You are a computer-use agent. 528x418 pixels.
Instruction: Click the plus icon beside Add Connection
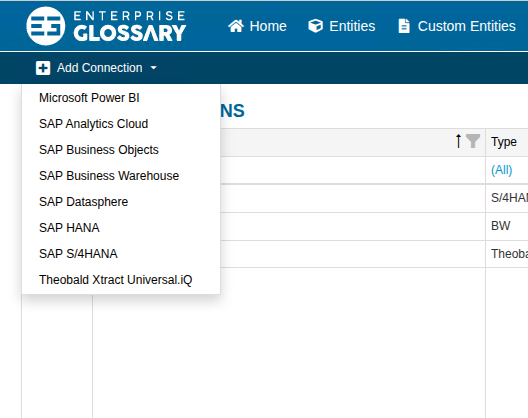(43, 68)
